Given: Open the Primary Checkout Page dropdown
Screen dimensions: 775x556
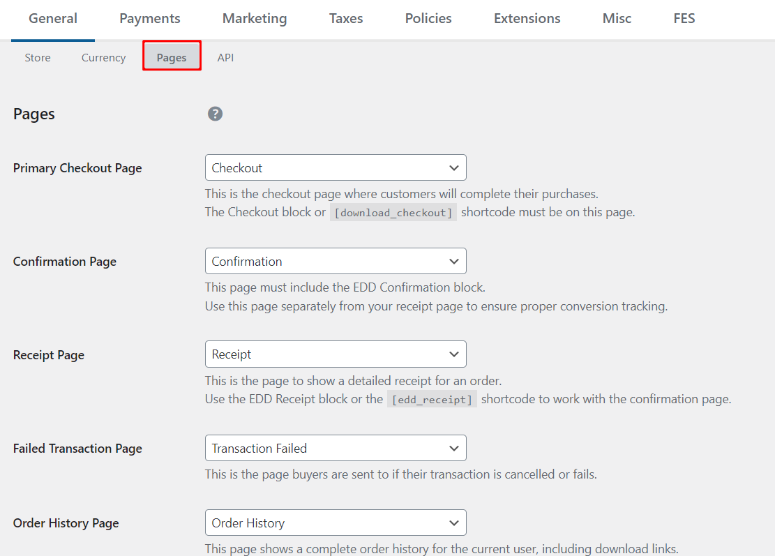Looking at the screenshot, I should [335, 168].
